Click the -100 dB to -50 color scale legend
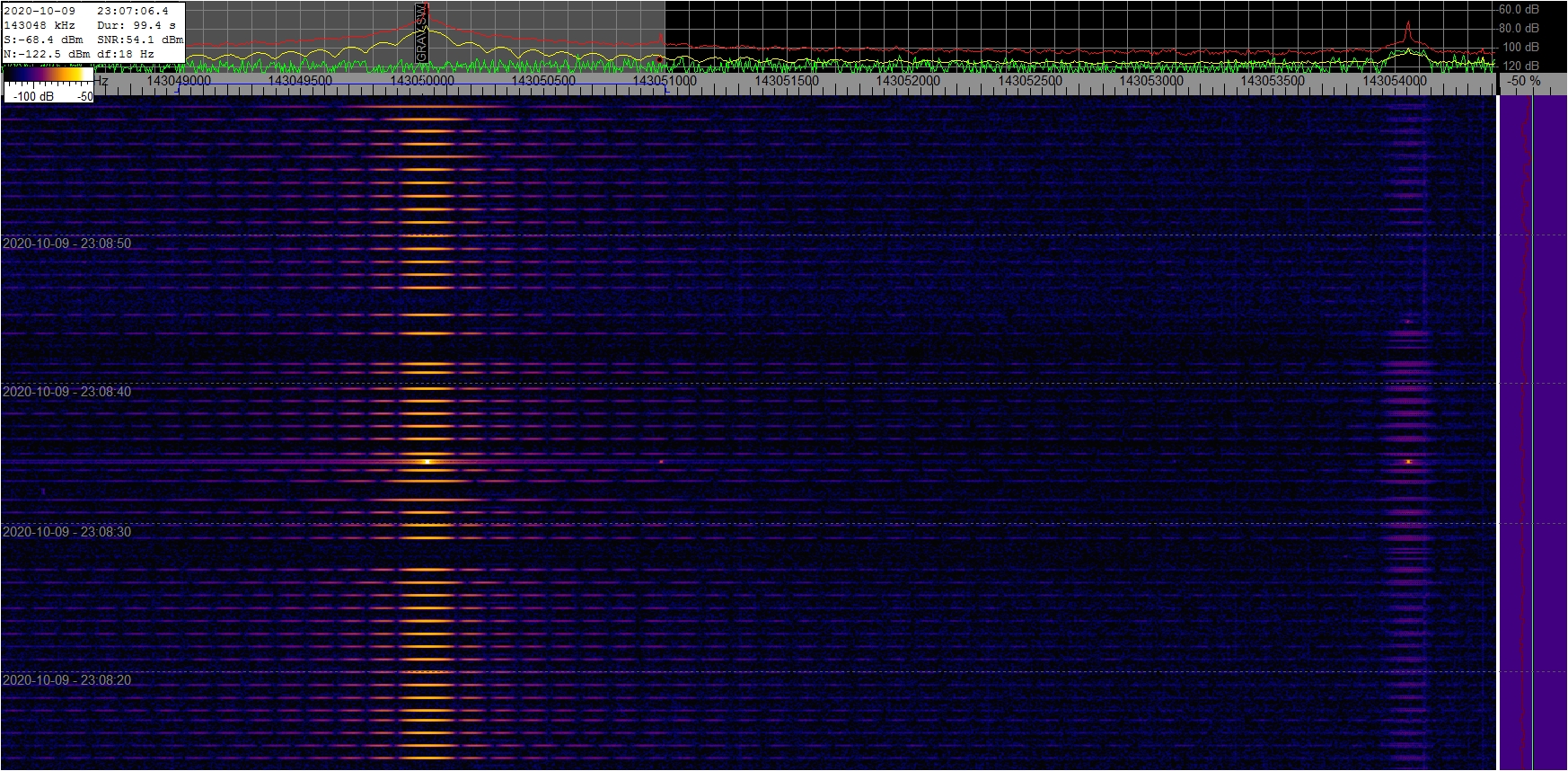This screenshot has height=771, width=1568. (x=48, y=86)
